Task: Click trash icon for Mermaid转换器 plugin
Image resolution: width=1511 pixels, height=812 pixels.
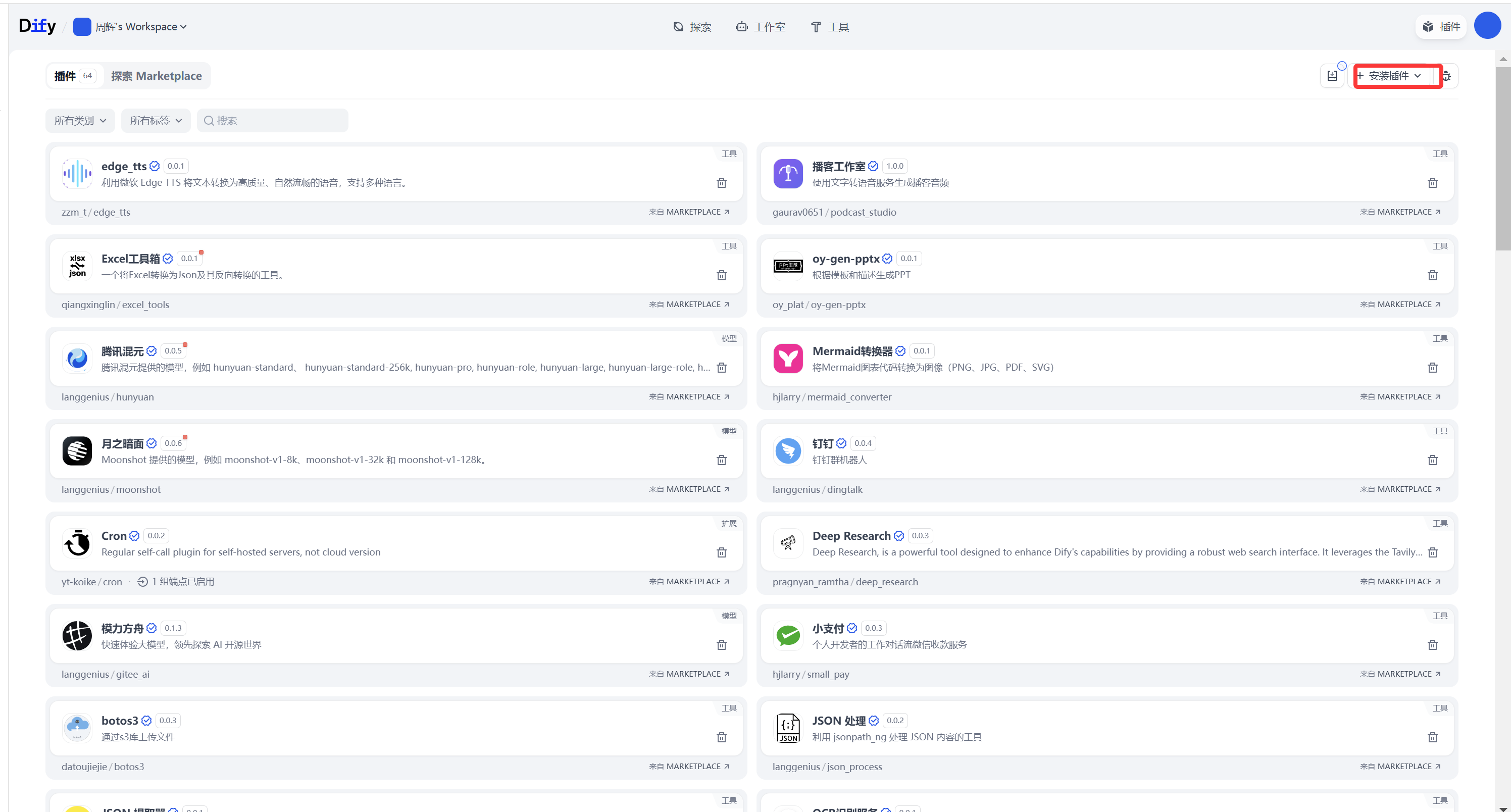Action: click(x=1432, y=367)
